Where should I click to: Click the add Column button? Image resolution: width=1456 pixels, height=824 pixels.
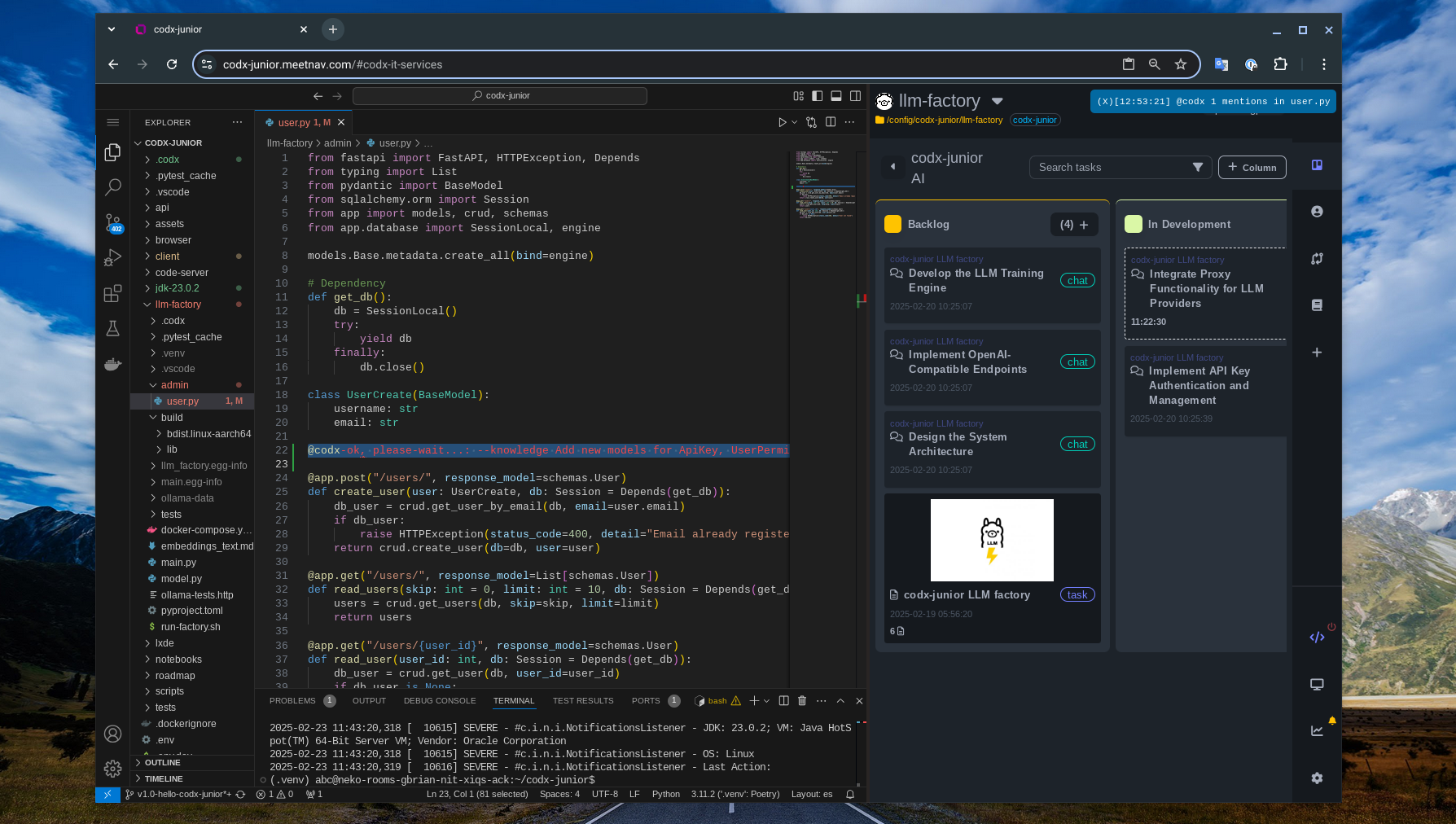(x=1252, y=168)
